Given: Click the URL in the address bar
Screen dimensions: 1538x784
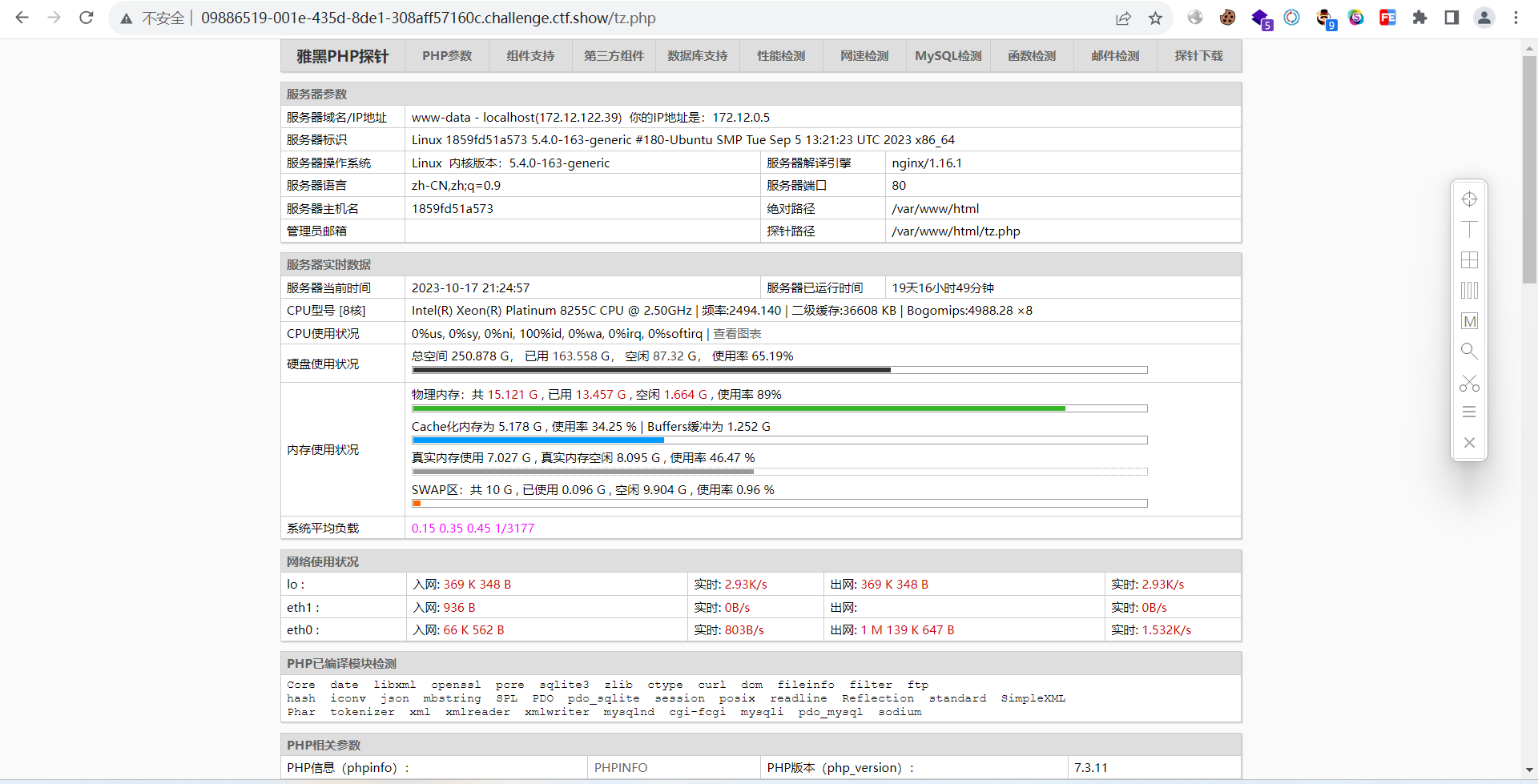Looking at the screenshot, I should tap(429, 18).
